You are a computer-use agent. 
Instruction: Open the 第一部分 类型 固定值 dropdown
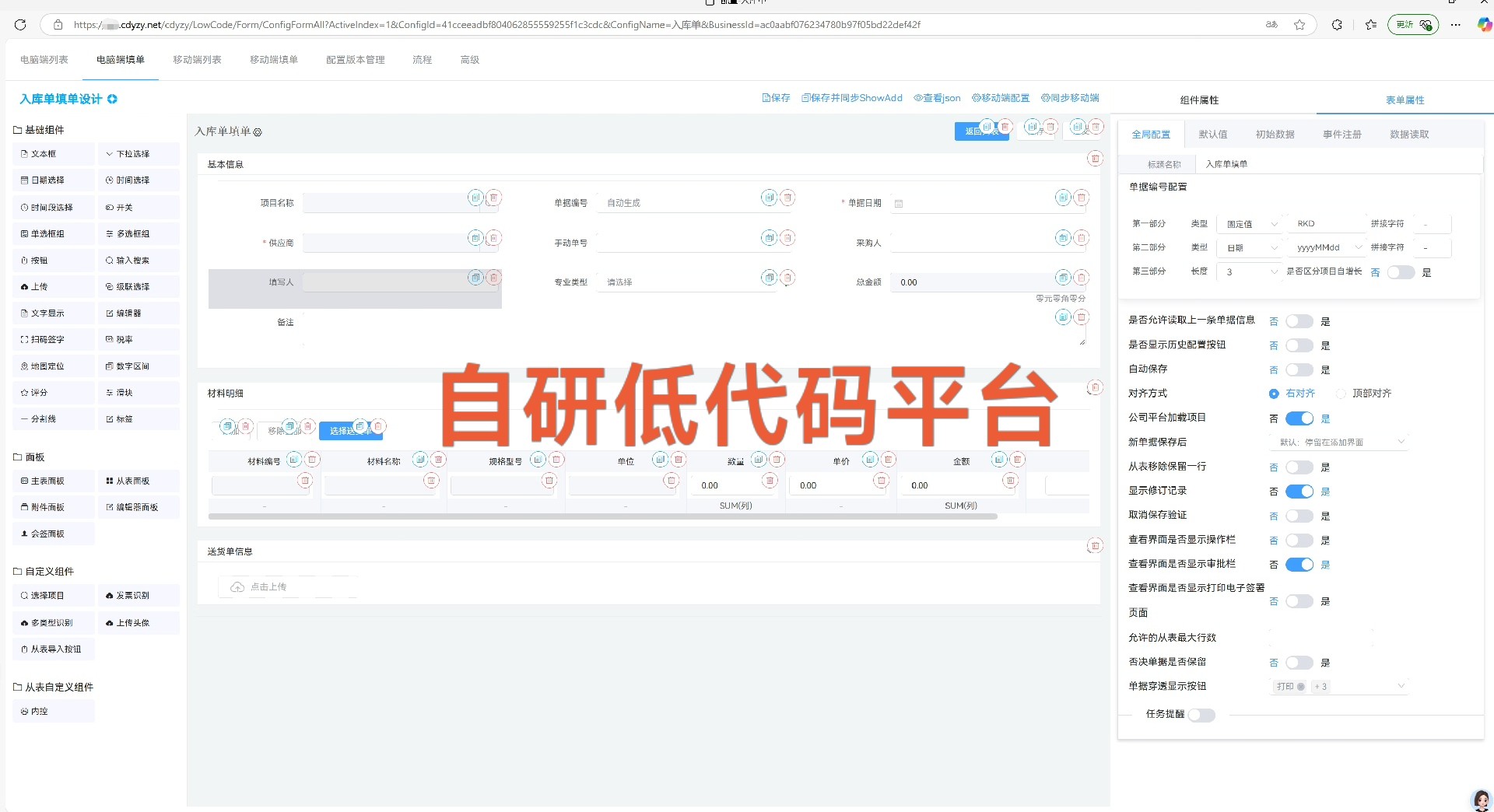tap(1251, 224)
